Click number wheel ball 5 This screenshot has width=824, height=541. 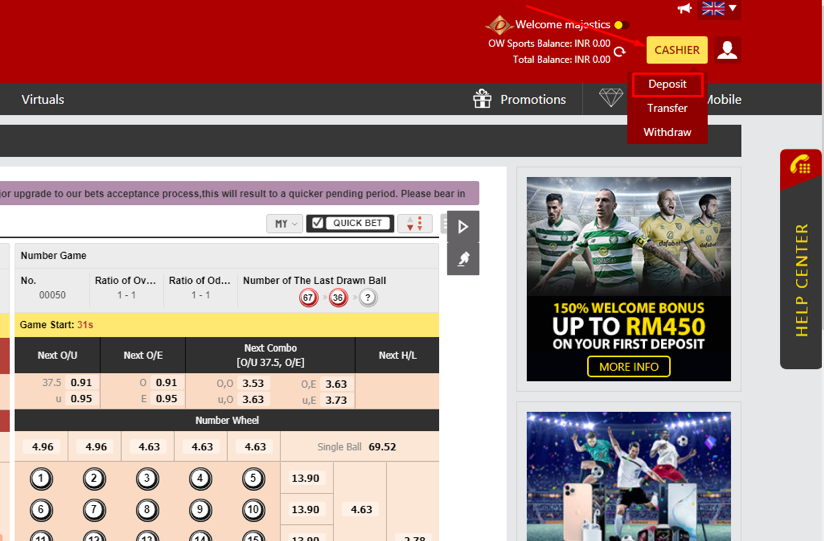pyautogui.click(x=253, y=478)
